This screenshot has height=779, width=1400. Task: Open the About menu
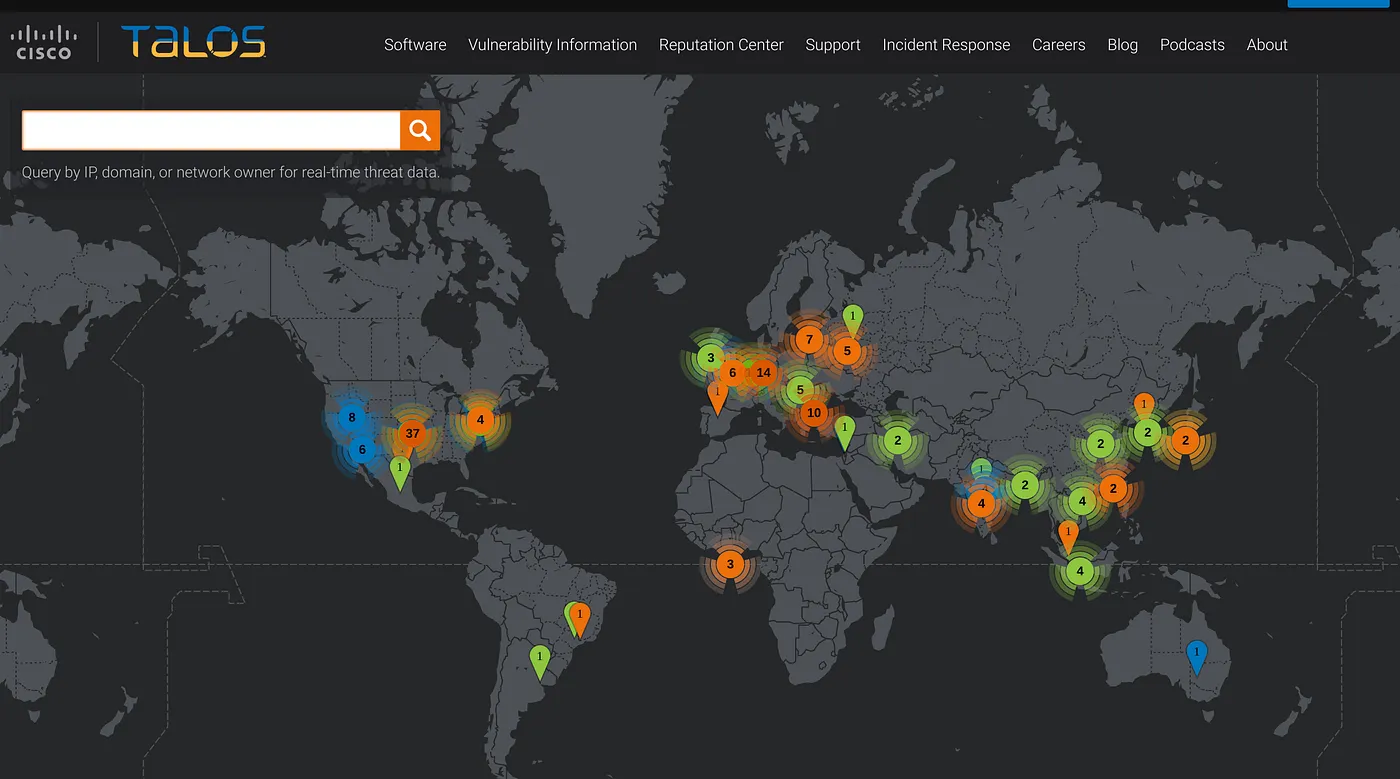(1267, 45)
